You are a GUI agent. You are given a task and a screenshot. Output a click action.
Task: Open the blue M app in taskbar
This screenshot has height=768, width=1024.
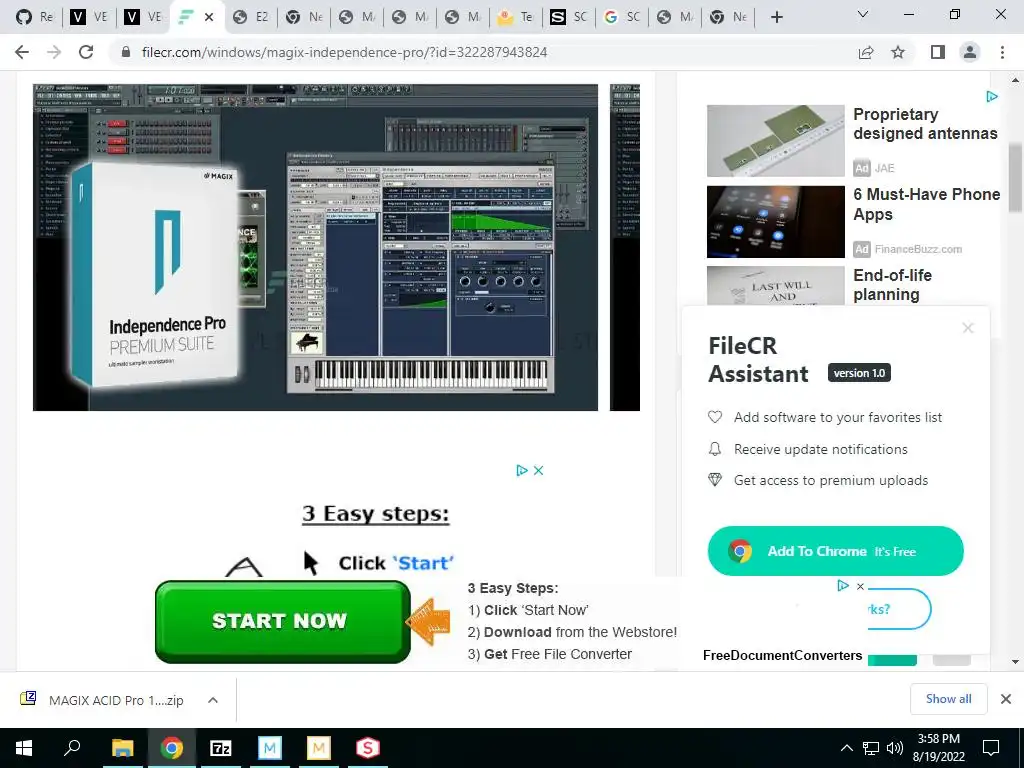pos(269,748)
